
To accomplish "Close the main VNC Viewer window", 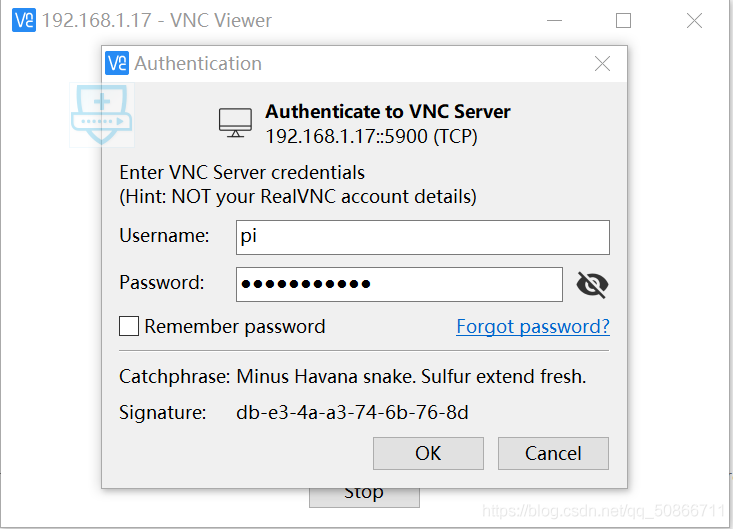I will point(694,21).
